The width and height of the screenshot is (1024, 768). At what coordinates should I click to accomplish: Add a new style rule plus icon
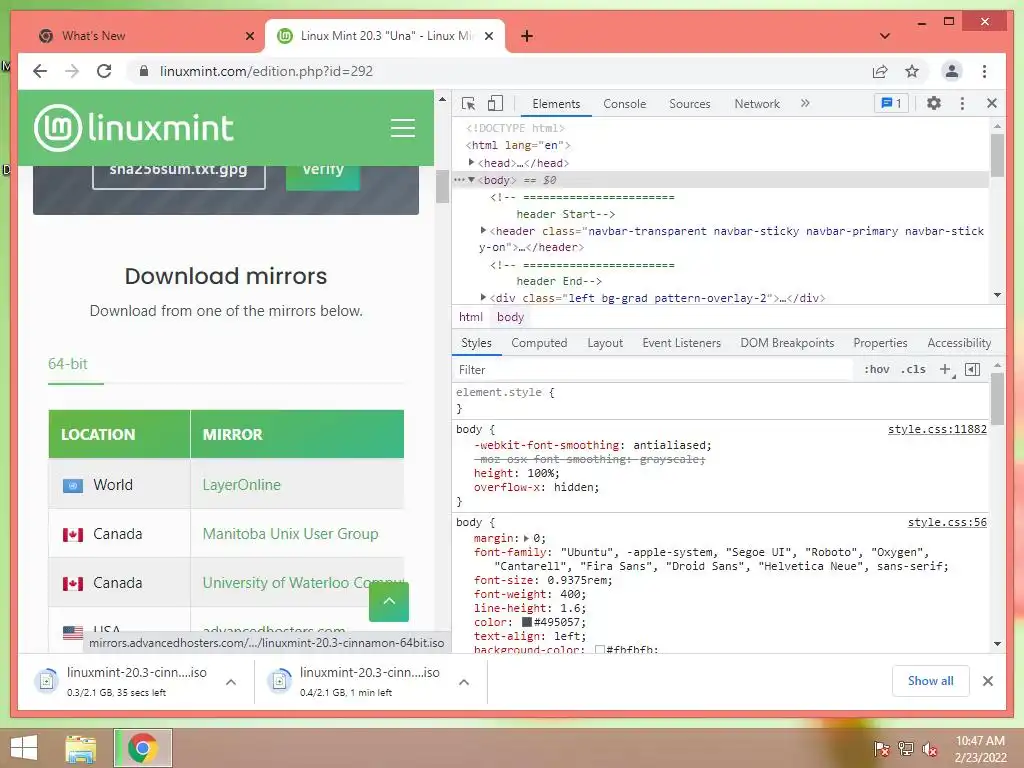(x=945, y=370)
